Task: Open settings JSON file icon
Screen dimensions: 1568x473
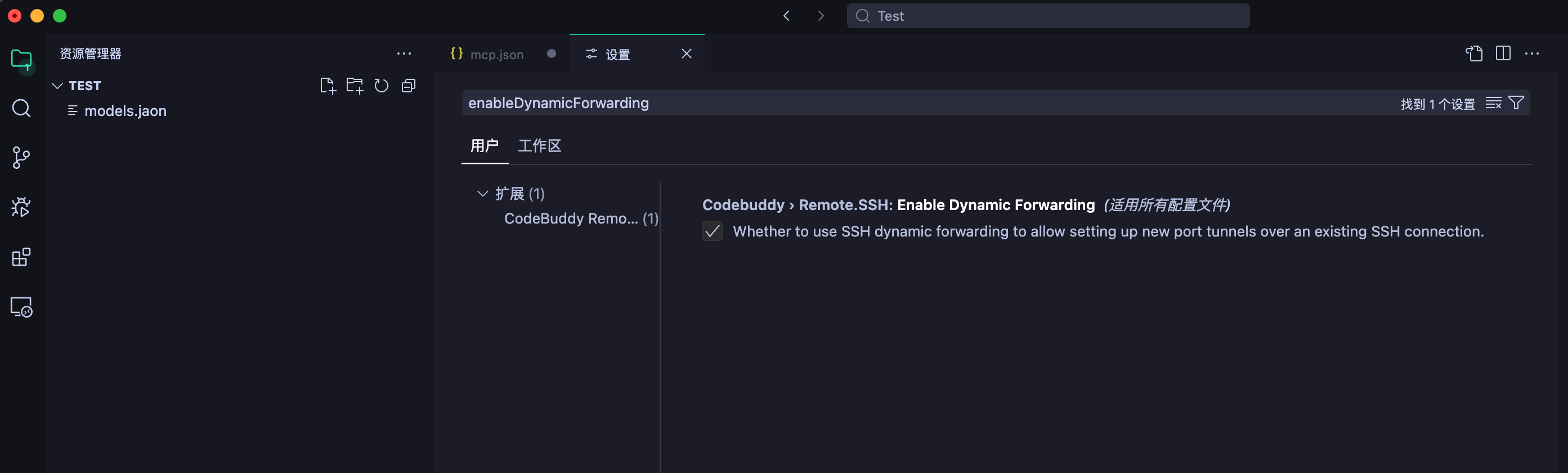Action: [x=1473, y=53]
